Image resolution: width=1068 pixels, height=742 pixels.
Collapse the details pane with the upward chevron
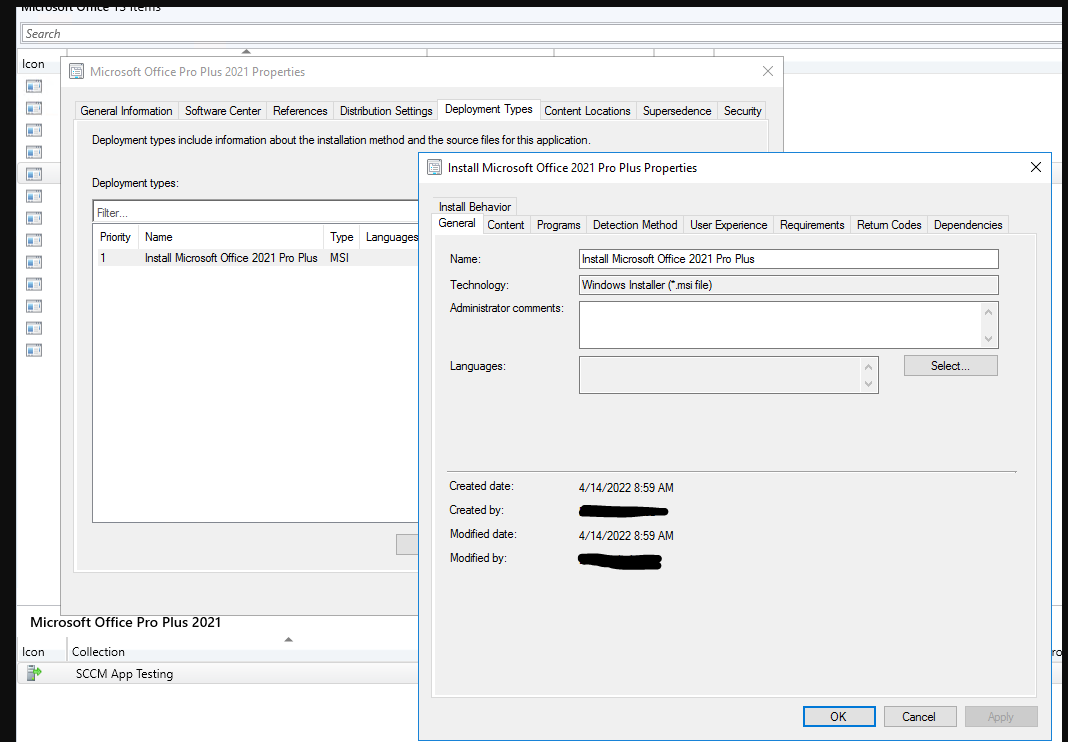point(288,638)
